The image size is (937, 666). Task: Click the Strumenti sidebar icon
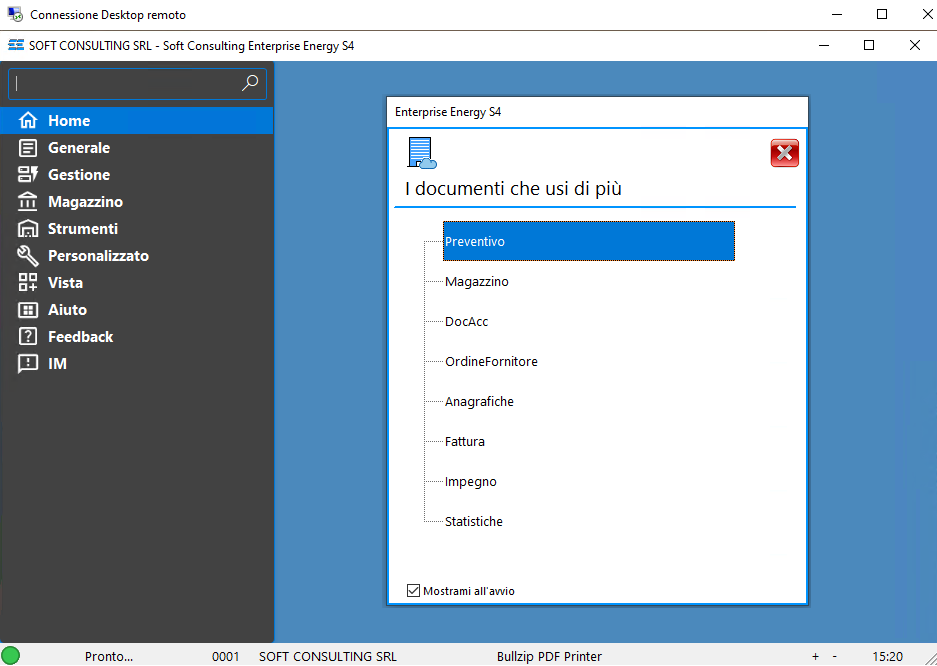coord(28,229)
